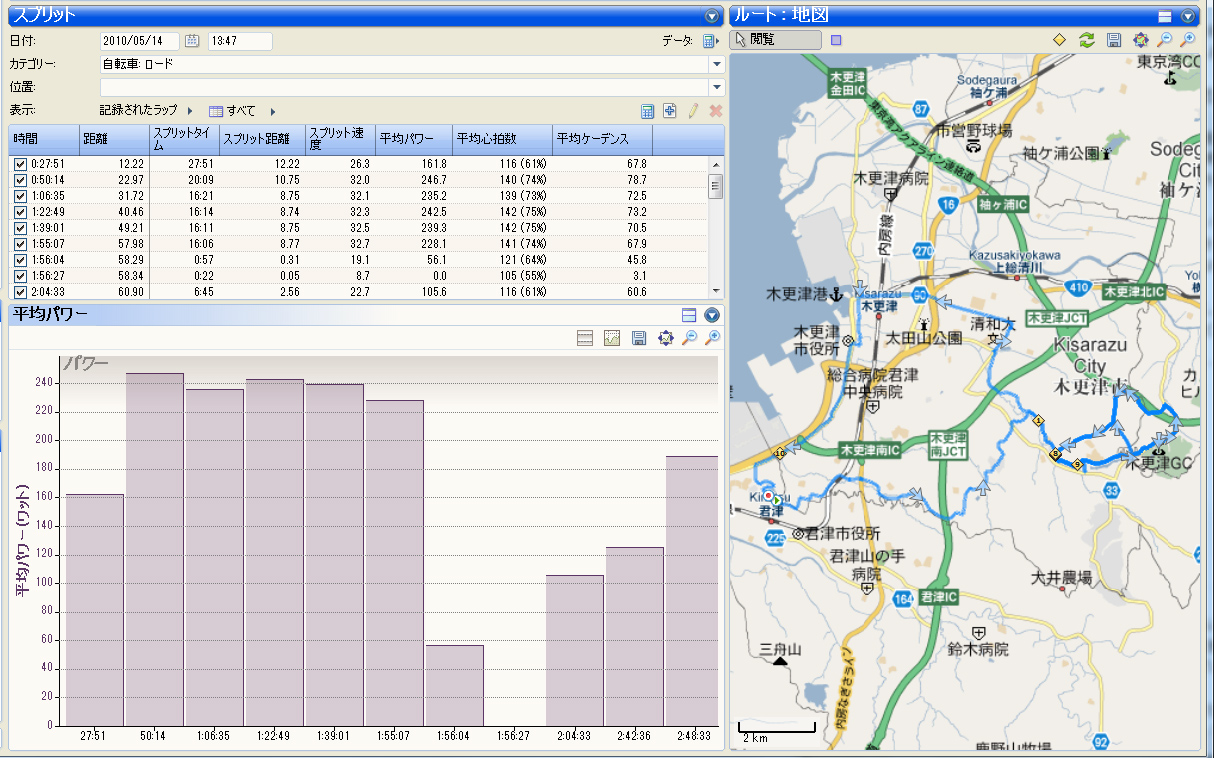Image resolution: width=1214 pixels, height=758 pixels.
Task: Uncheck the 1:55:07 split row
Action: (20, 243)
